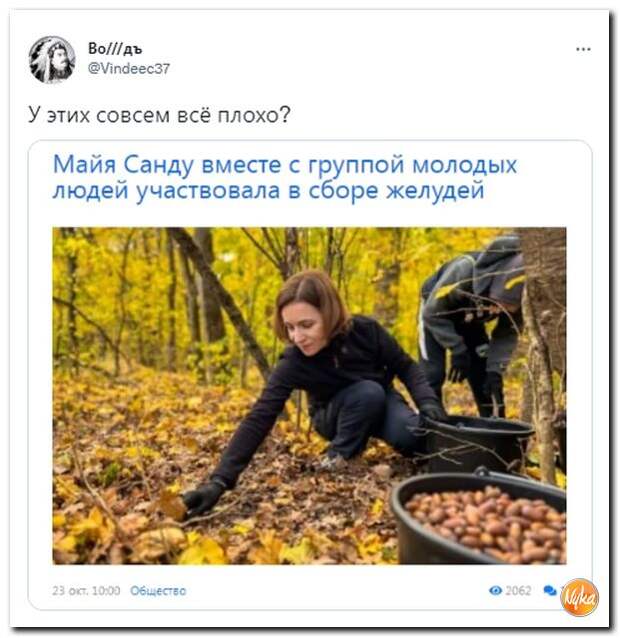Viewport: 620px width, 638px height.
Task: Open the @Vindeec37 handle
Action: [x=129, y=68]
